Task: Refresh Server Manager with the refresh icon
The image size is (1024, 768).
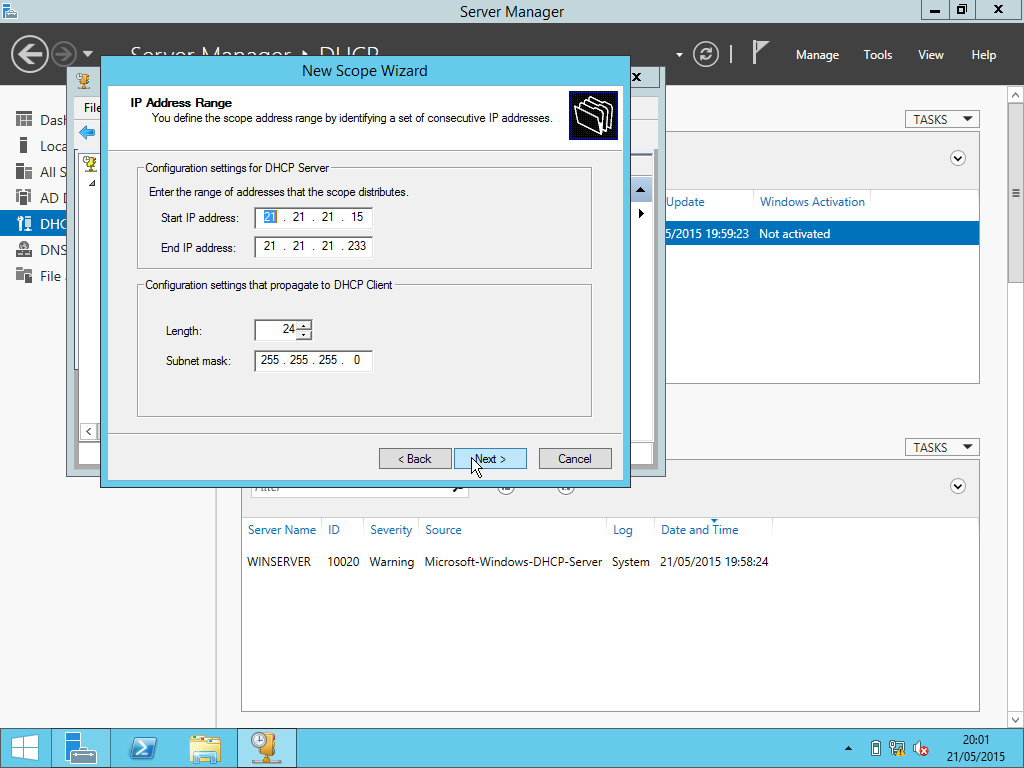Action: (706, 54)
